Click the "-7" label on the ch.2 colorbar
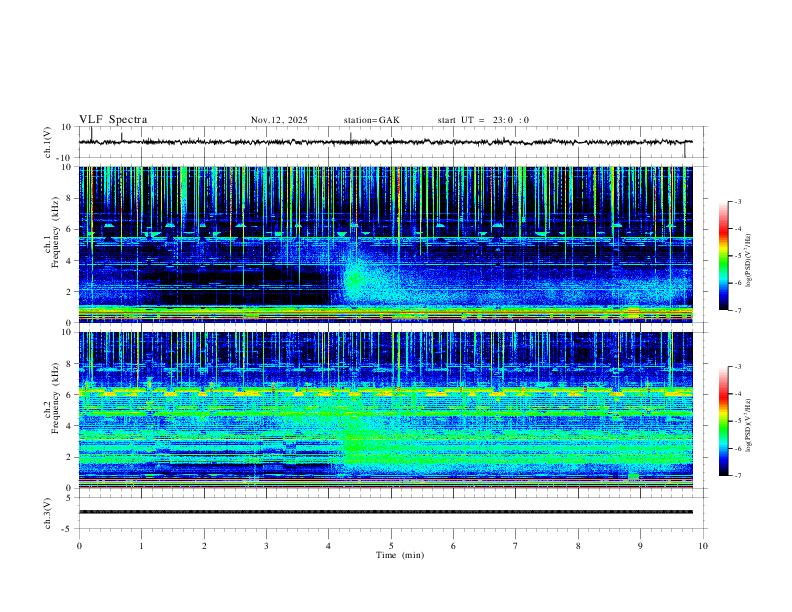 coord(738,476)
